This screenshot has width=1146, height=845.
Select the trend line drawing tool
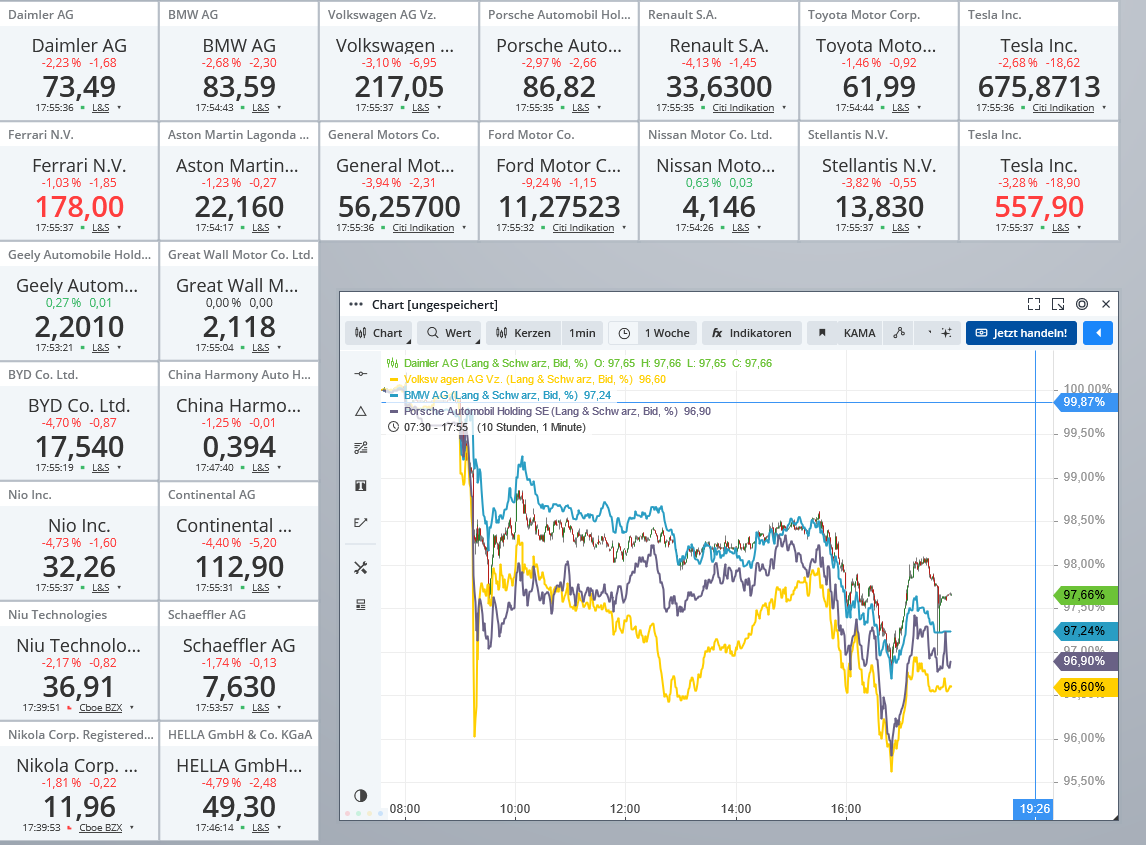point(361,373)
